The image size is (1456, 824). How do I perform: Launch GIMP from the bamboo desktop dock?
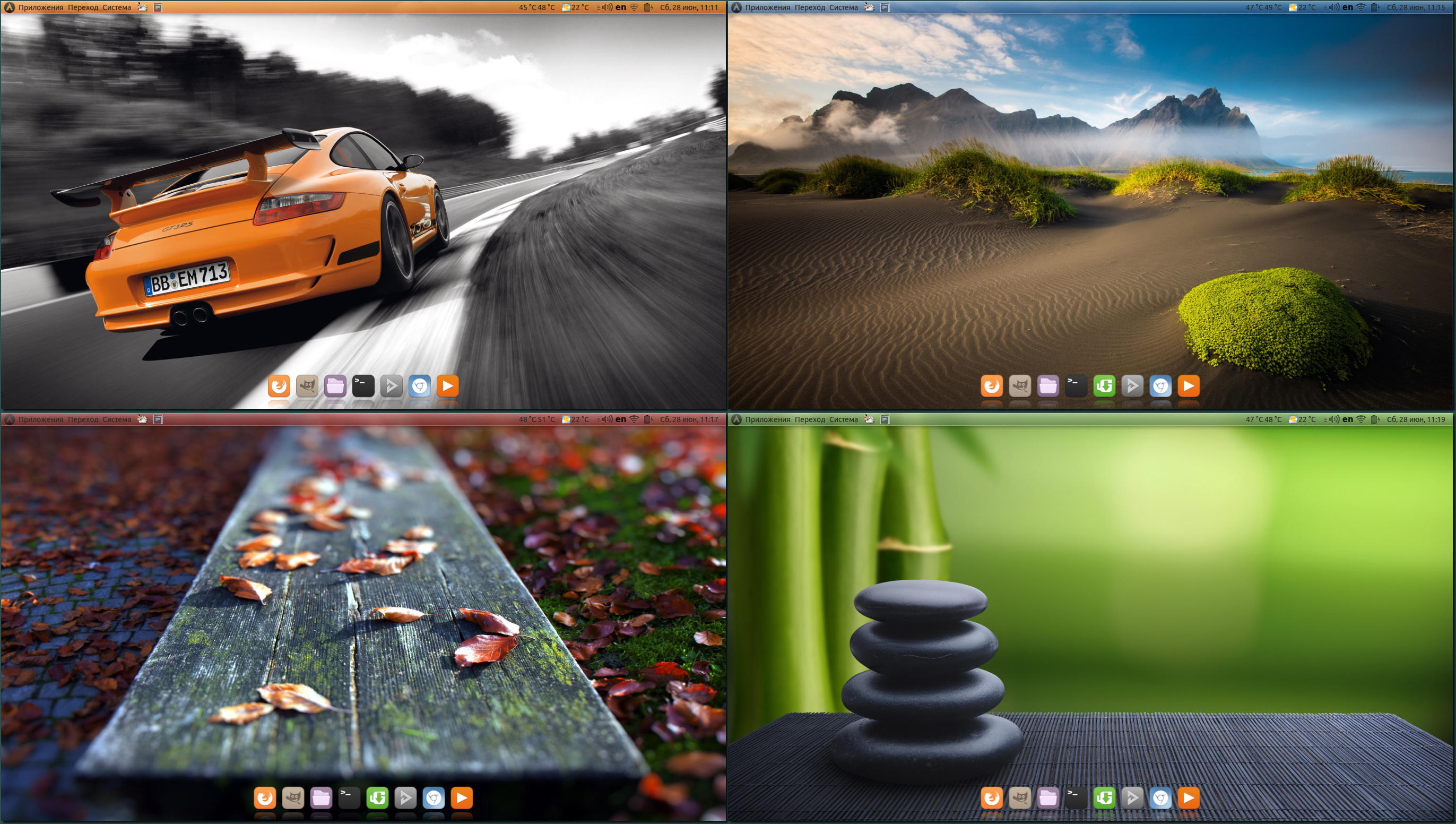click(1020, 798)
